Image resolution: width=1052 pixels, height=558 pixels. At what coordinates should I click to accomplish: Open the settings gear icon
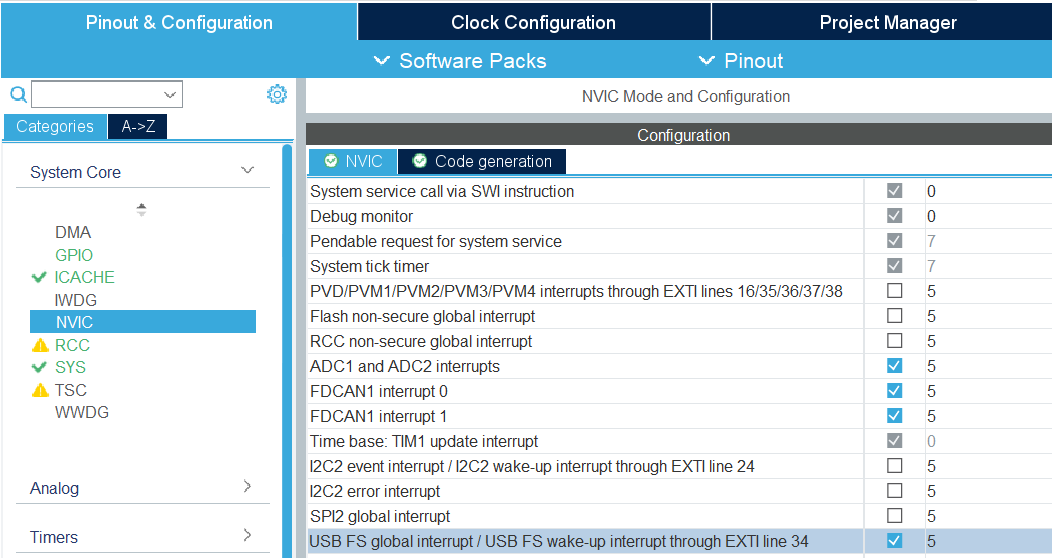click(277, 95)
